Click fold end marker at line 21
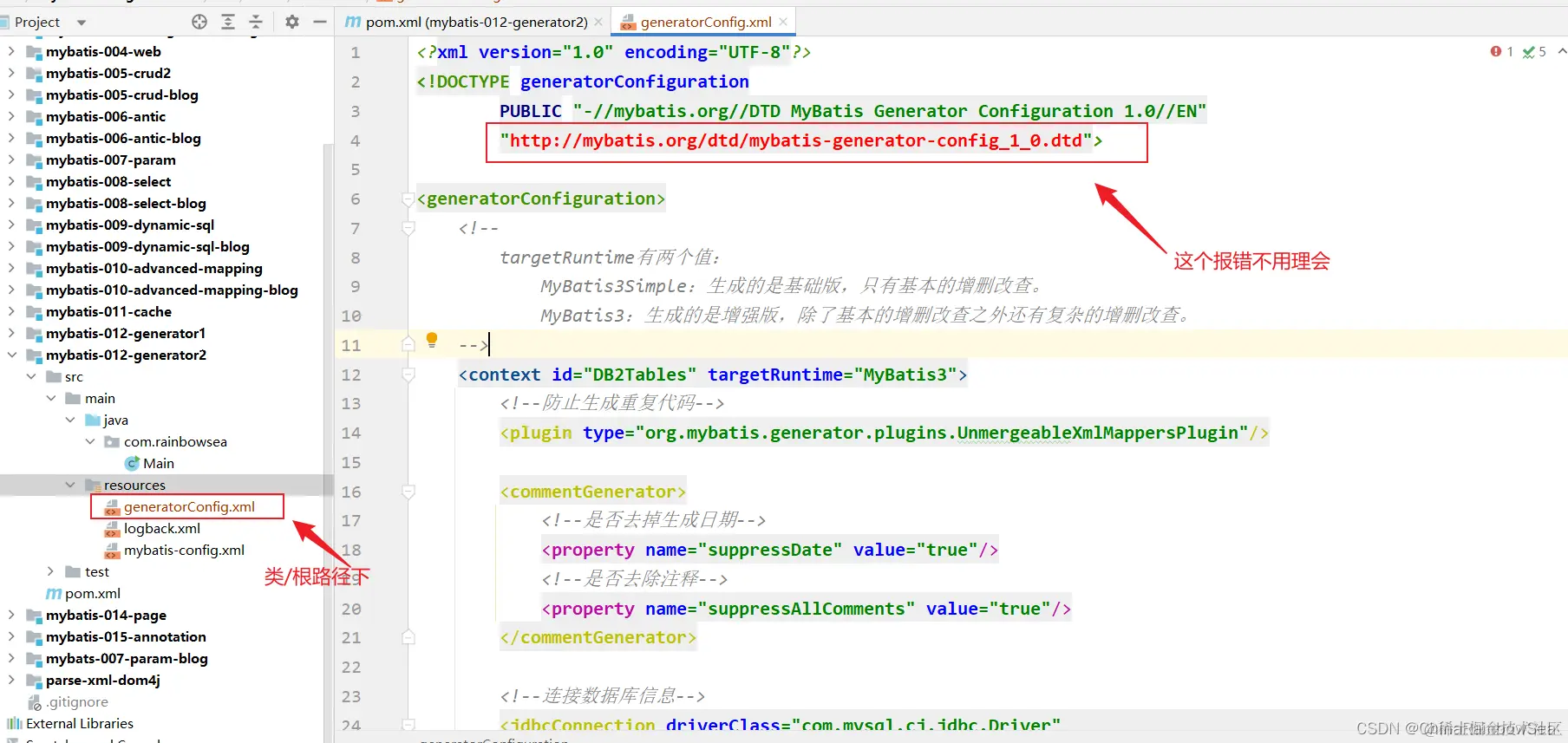This screenshot has height=743, width=1568. [408, 637]
